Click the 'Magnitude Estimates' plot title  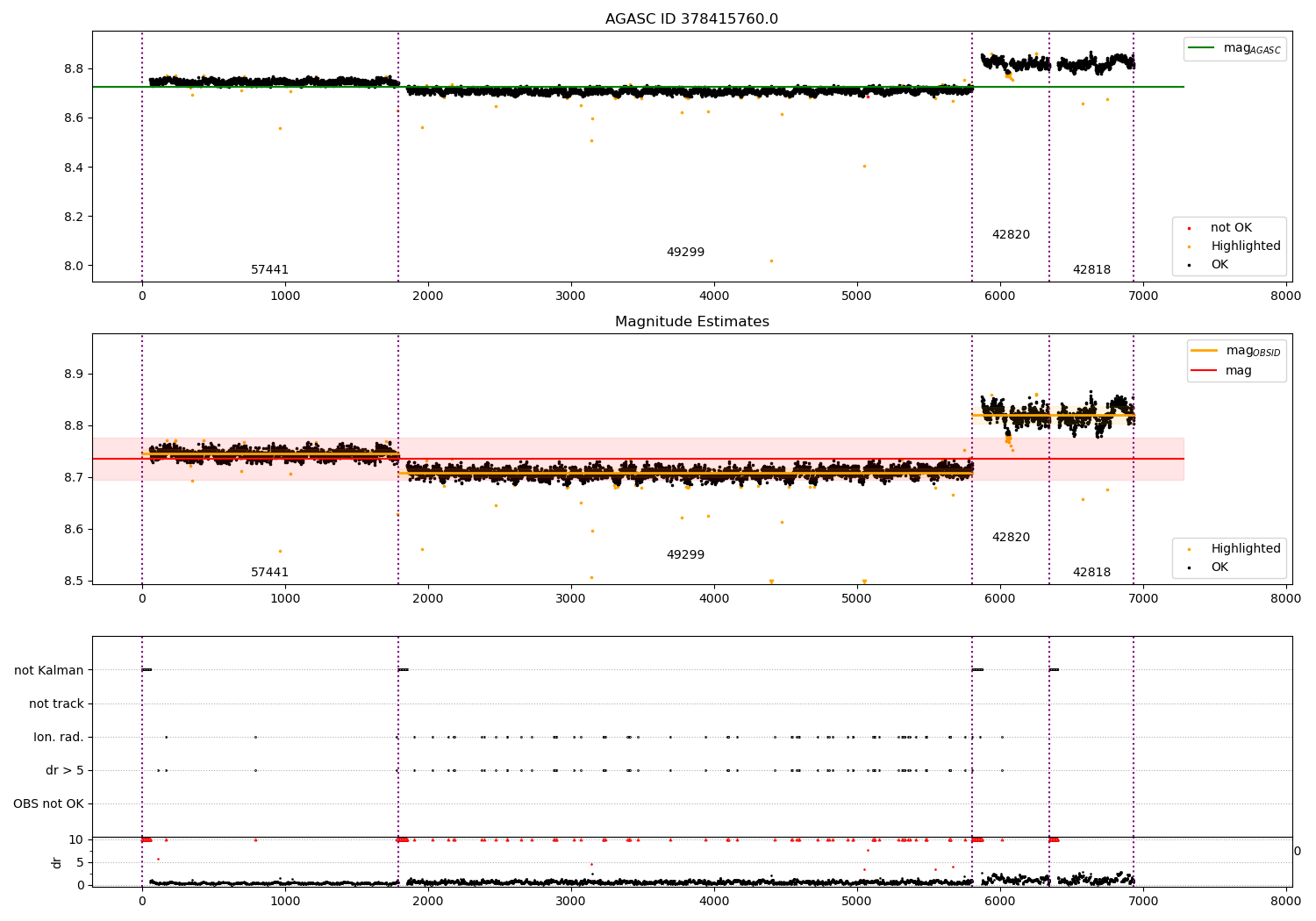pyautogui.click(x=691, y=322)
